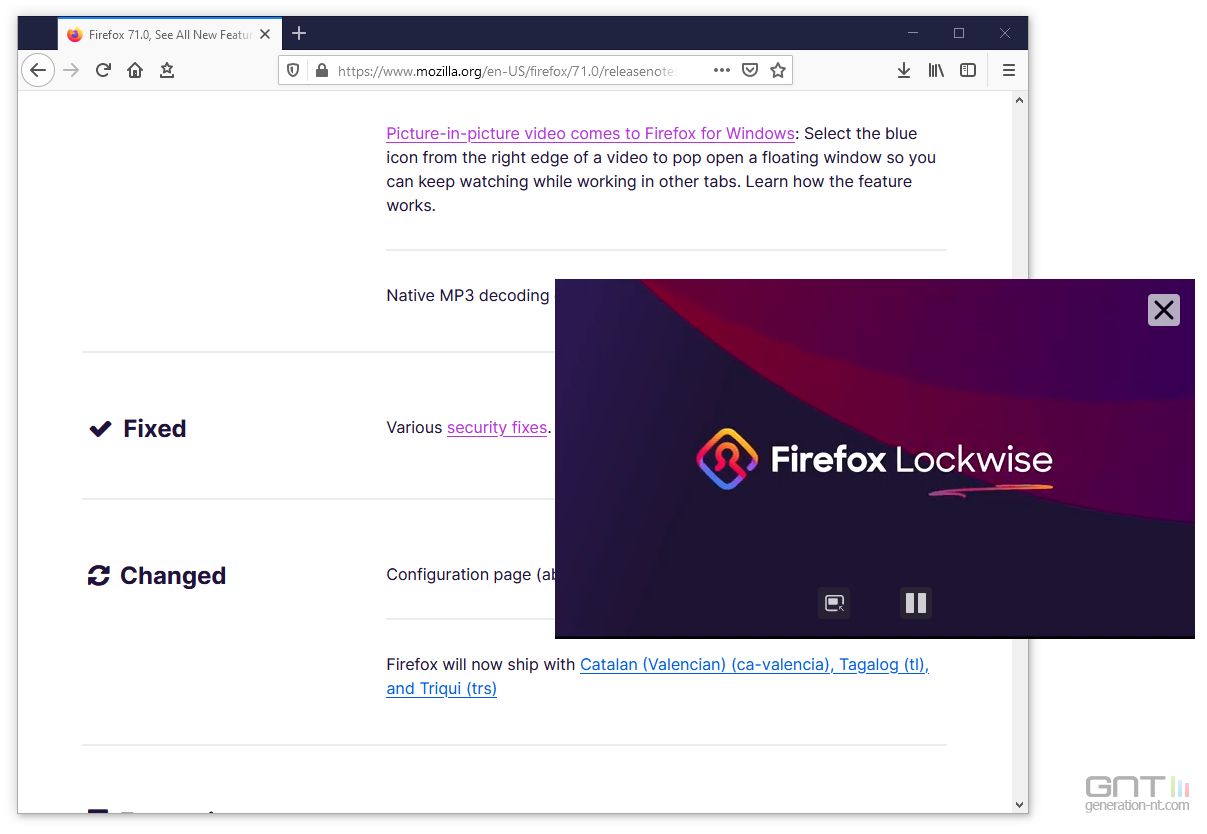The image size is (1207, 834).
Task: Send the video back to its tab
Action: point(834,603)
